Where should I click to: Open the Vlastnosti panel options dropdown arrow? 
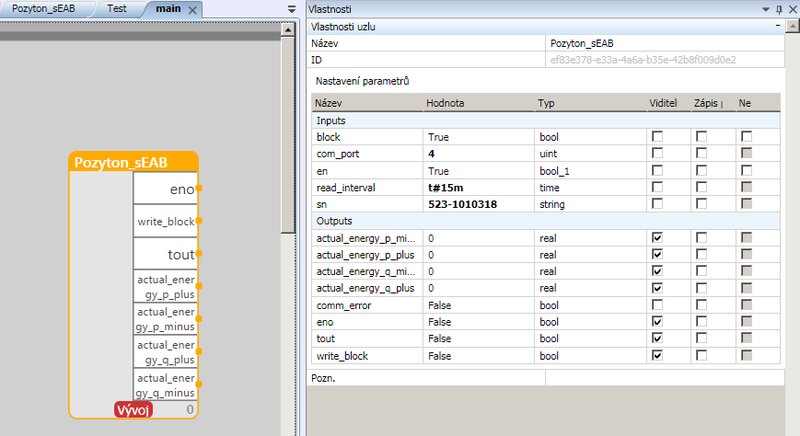pyautogui.click(x=765, y=9)
